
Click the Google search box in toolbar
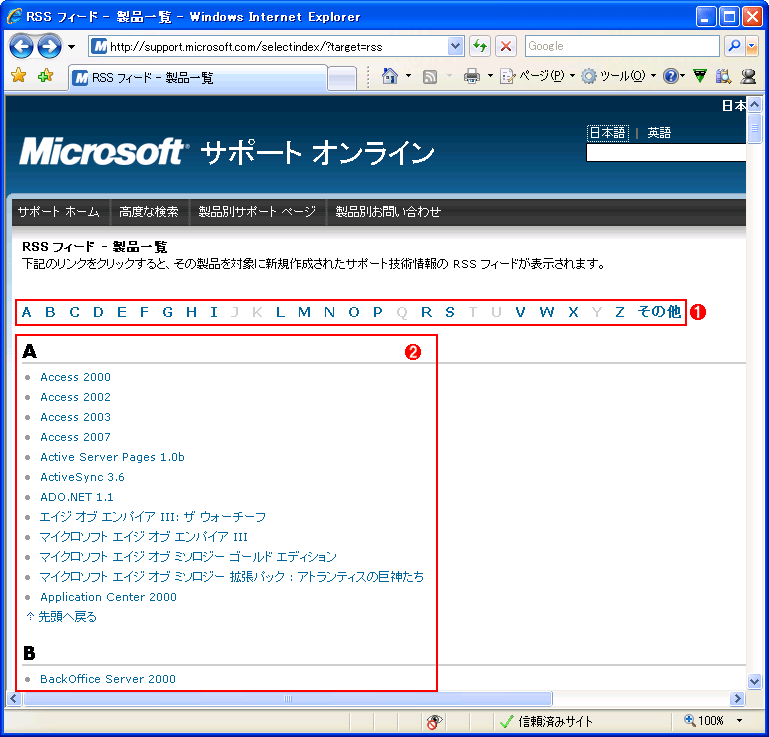pos(622,46)
